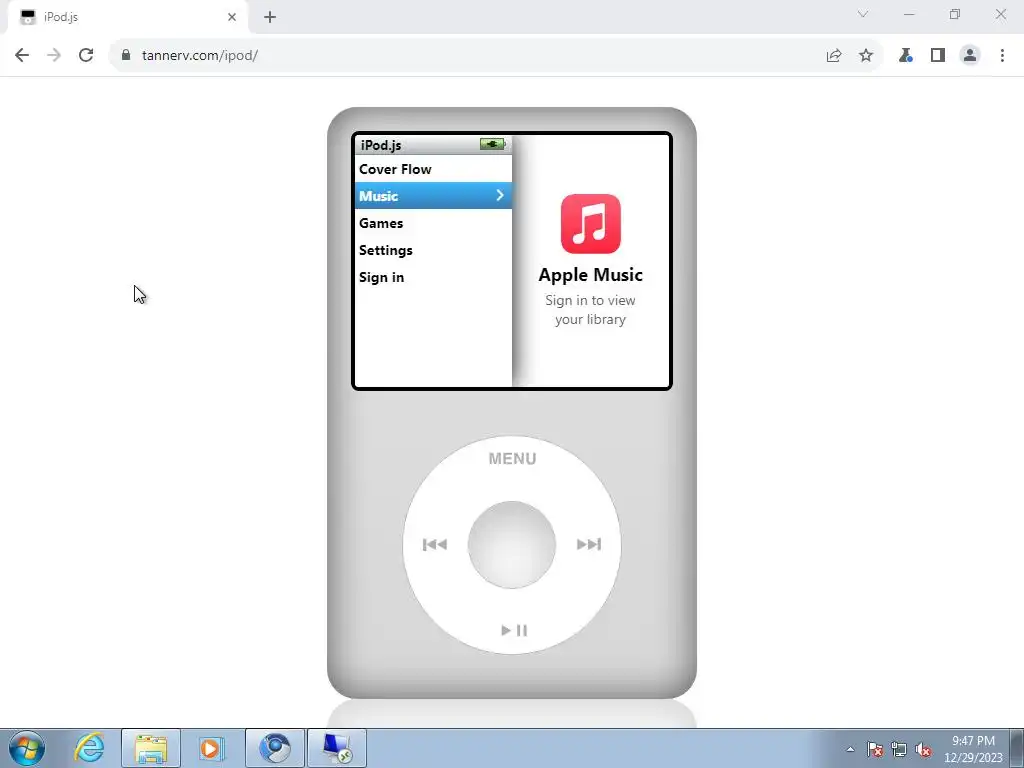This screenshot has width=1024, height=768.
Task: Choose Sign in on the iPod menu
Action: 433,278
